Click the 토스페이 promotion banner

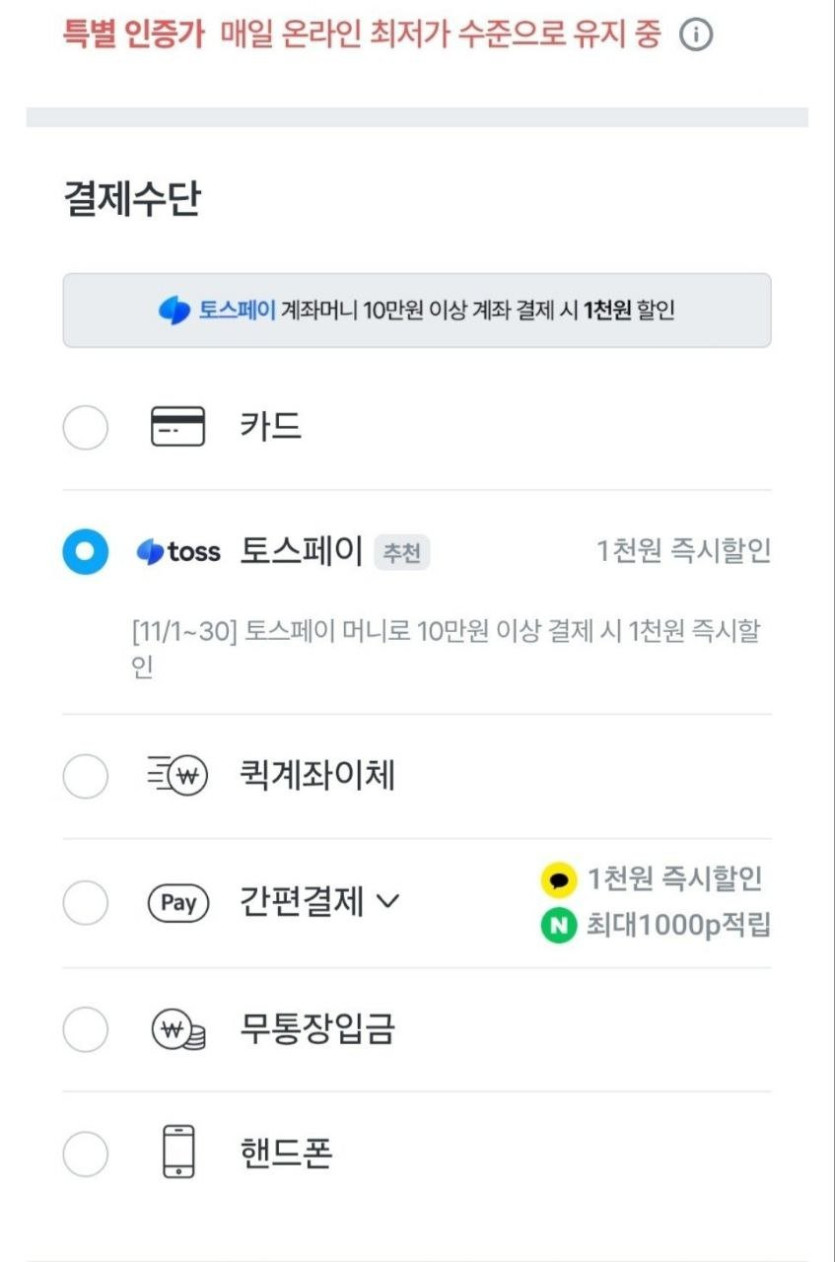click(416, 311)
